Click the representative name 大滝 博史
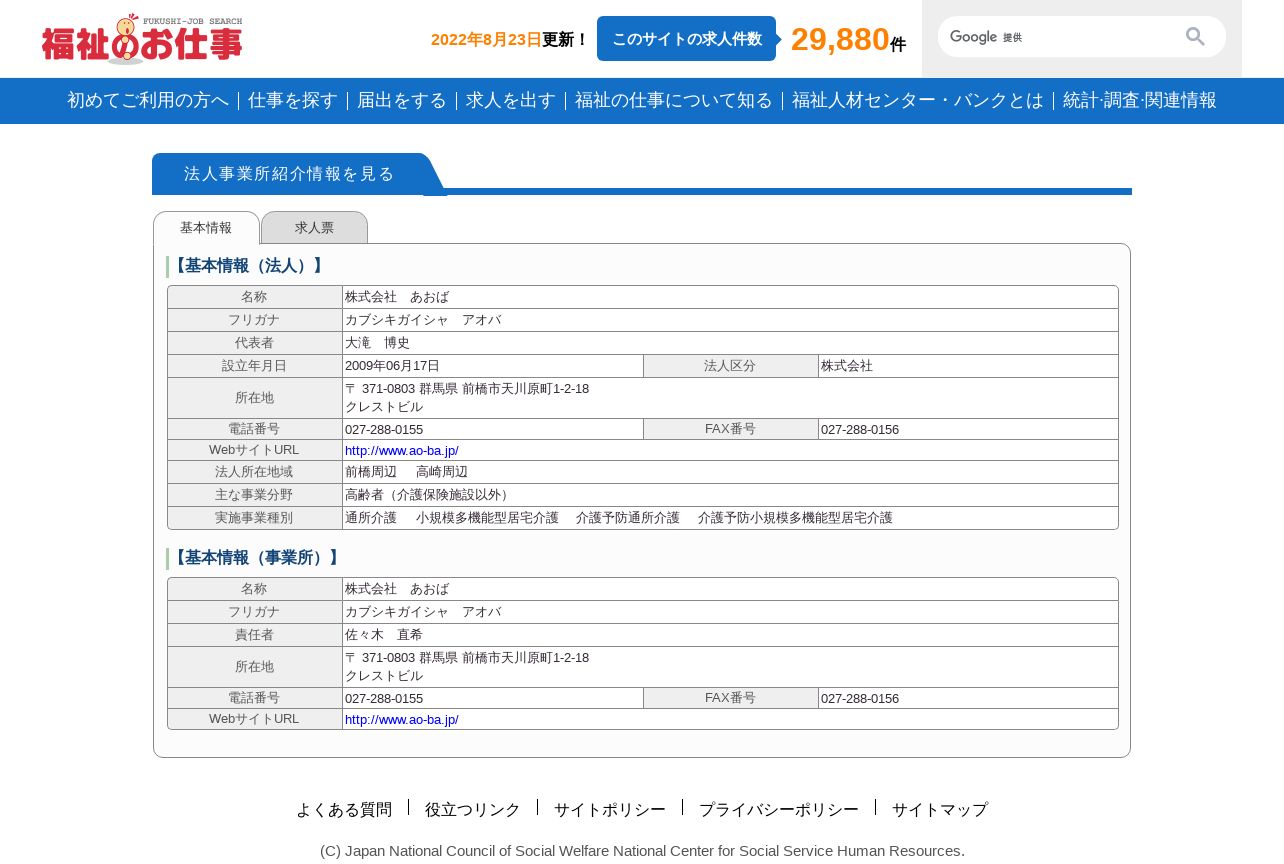 pyautogui.click(x=377, y=343)
